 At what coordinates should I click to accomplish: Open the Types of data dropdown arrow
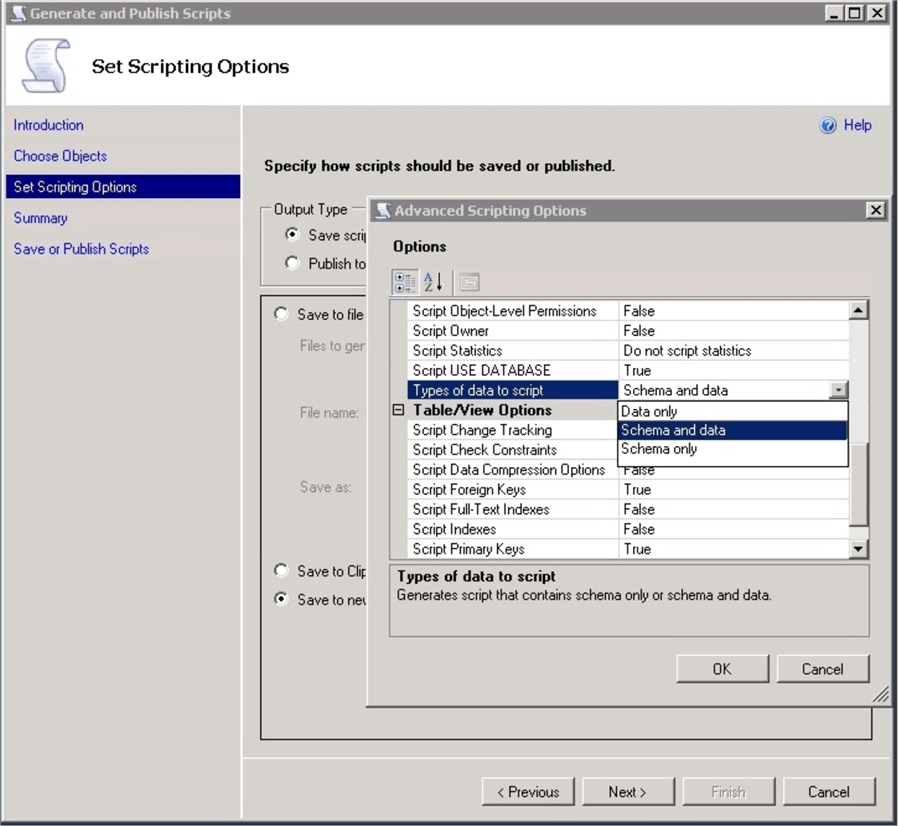(x=838, y=391)
